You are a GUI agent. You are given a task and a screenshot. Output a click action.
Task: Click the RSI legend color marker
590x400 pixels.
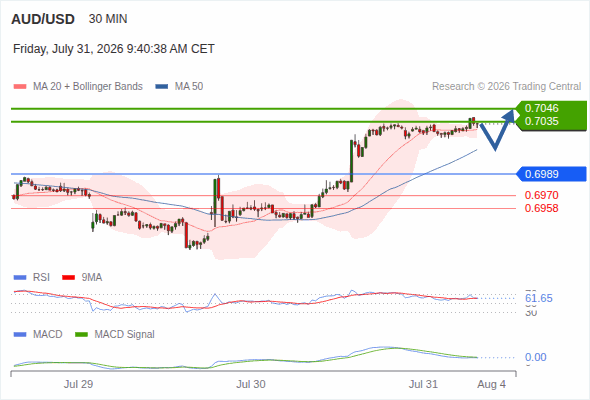coord(20,278)
